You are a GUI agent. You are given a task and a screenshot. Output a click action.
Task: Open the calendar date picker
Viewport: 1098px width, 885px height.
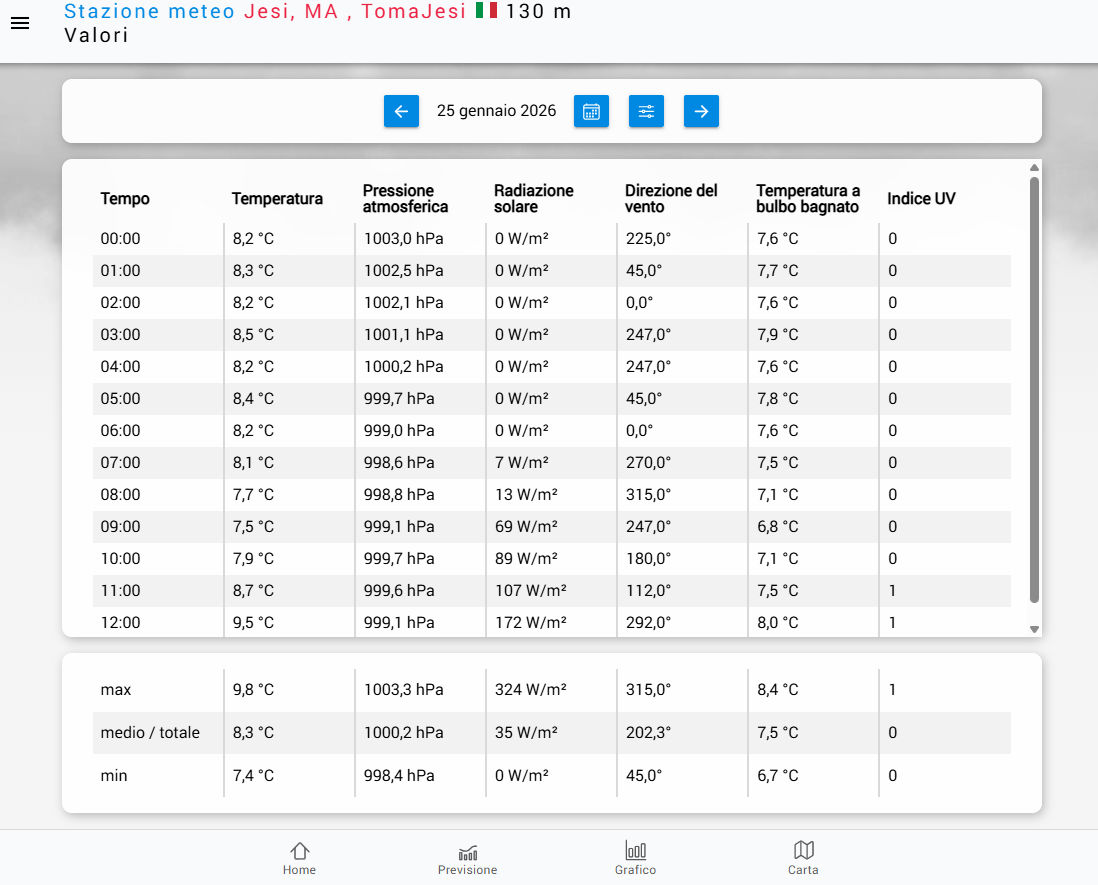click(x=591, y=111)
